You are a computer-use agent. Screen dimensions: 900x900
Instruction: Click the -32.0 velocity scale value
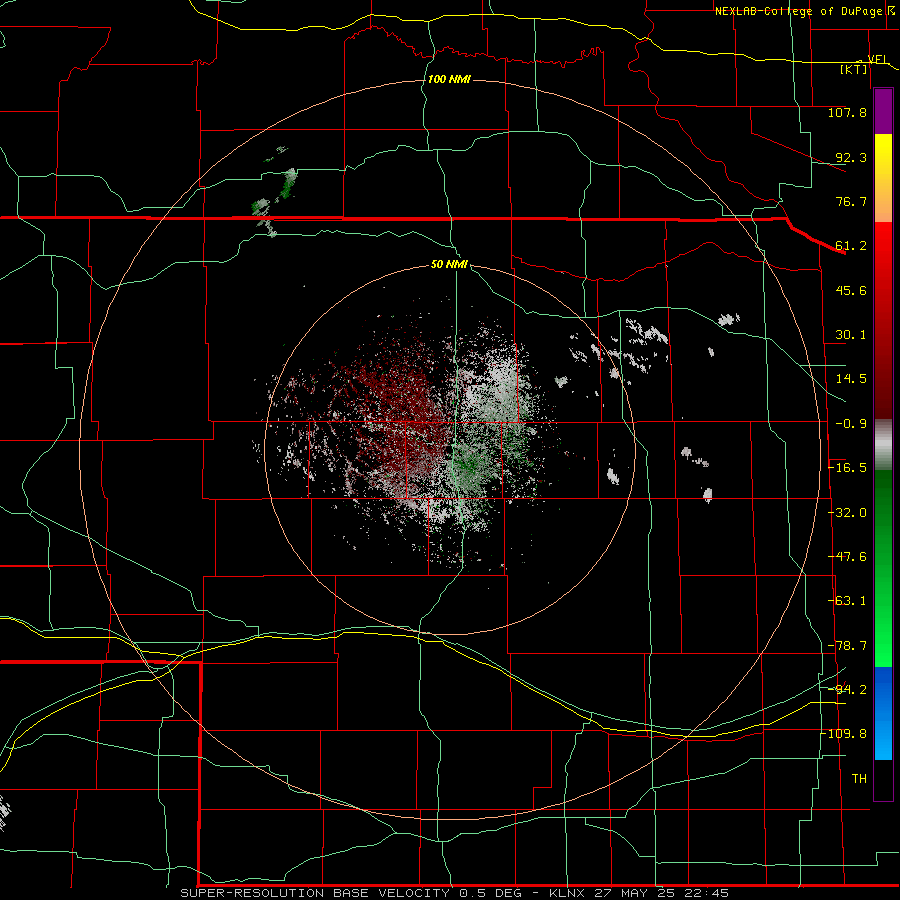pos(847,513)
